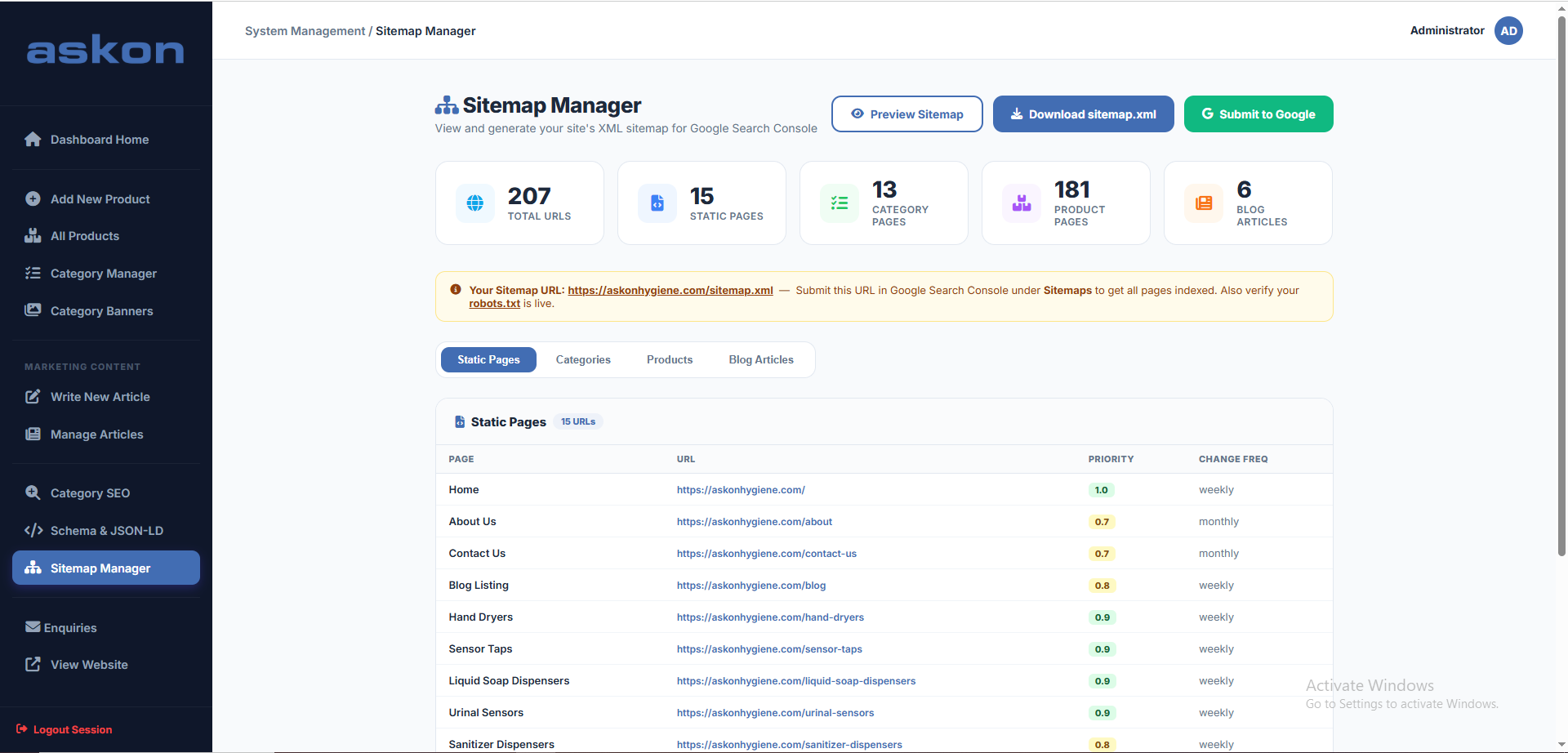Screen dimensions: 1568x753
Task: Click the Administrator name label
Action: 1447,30
